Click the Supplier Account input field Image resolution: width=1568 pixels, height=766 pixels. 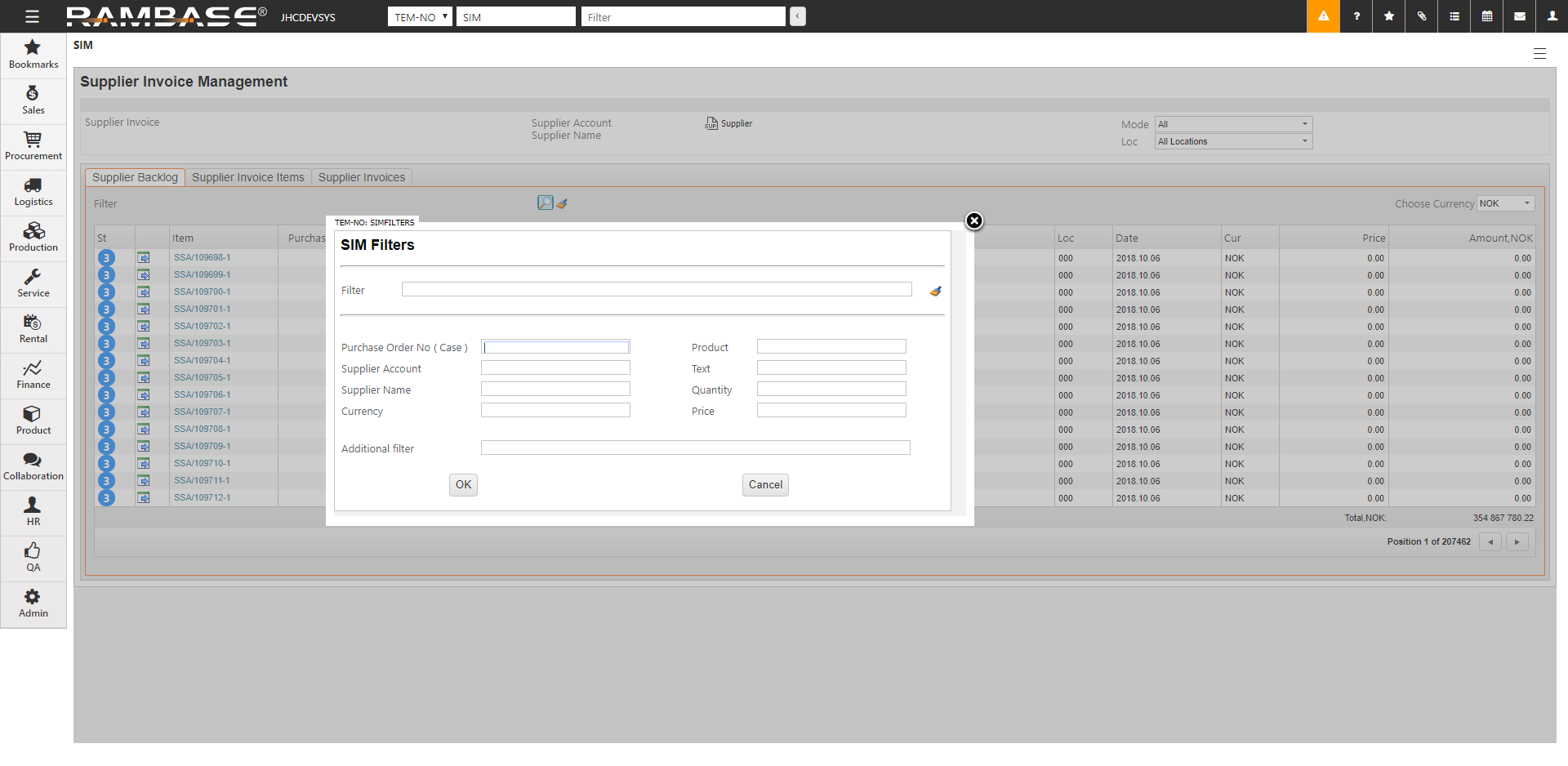click(555, 368)
